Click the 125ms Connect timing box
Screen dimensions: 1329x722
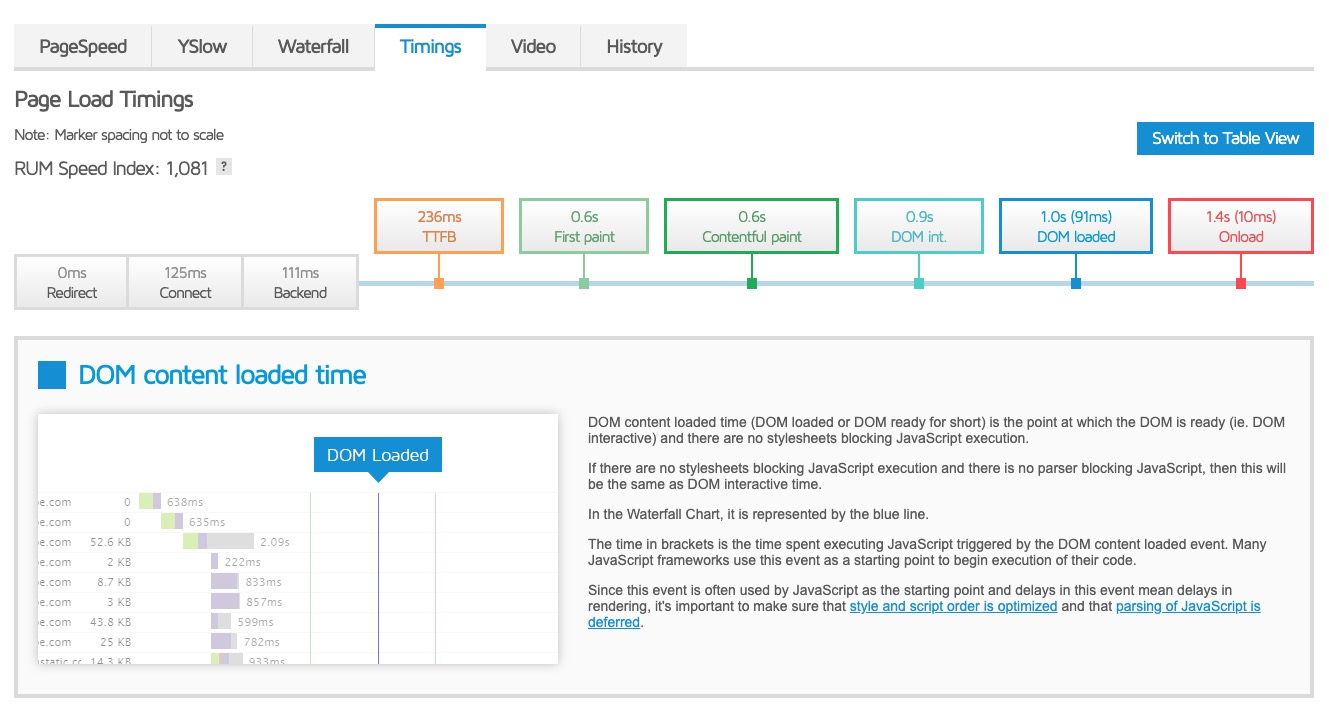[185, 283]
